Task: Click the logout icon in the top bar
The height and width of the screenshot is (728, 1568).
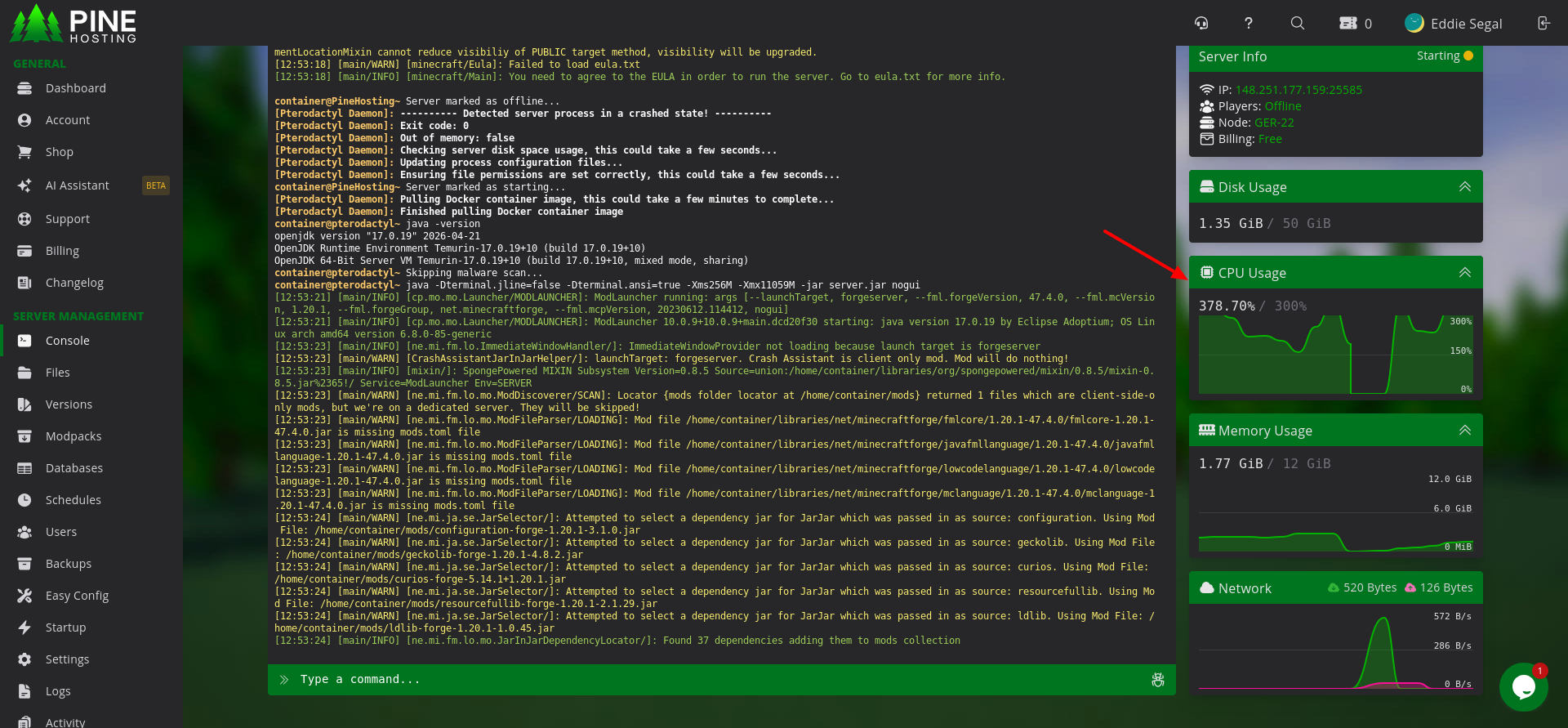Action: (1543, 23)
